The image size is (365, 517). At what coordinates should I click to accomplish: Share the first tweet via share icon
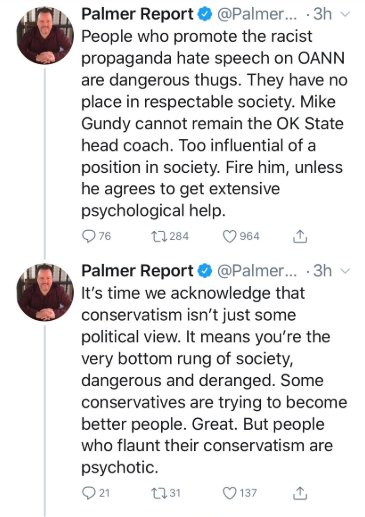click(300, 236)
